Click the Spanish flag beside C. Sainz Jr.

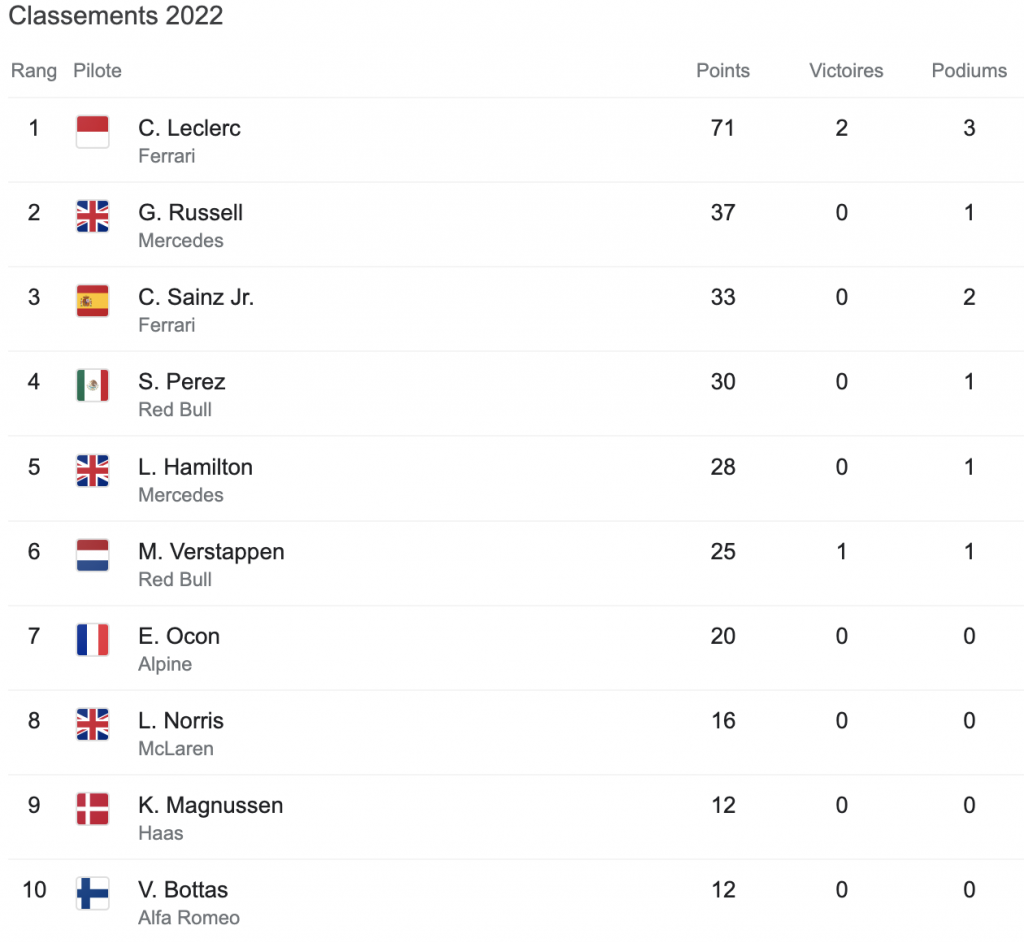[x=93, y=301]
